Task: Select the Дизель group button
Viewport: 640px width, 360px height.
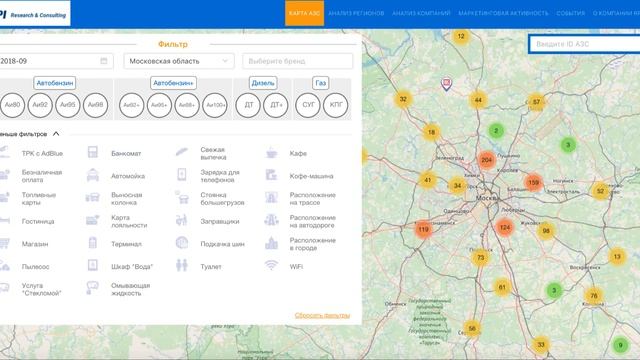Action: pyautogui.click(x=263, y=83)
